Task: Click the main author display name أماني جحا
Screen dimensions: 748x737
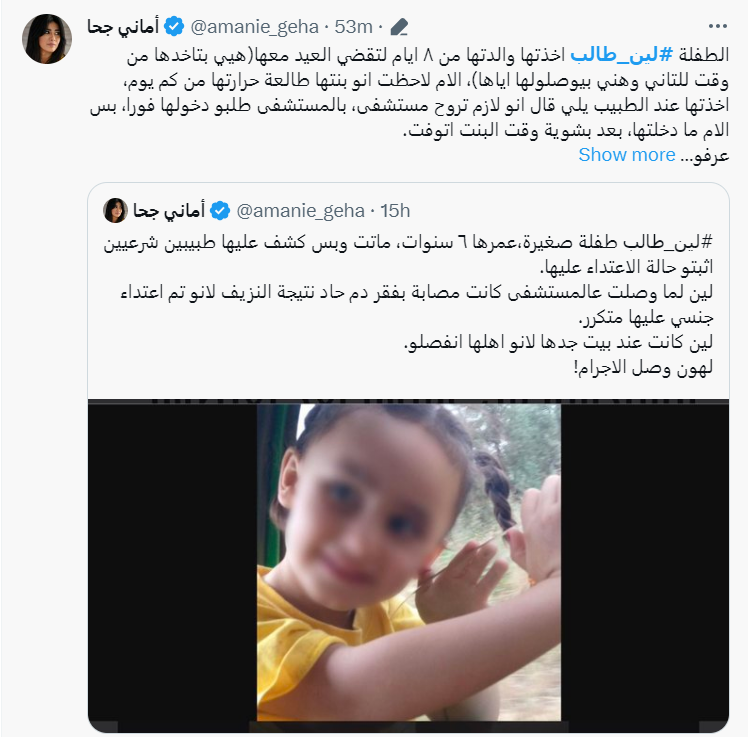Action: point(123,27)
